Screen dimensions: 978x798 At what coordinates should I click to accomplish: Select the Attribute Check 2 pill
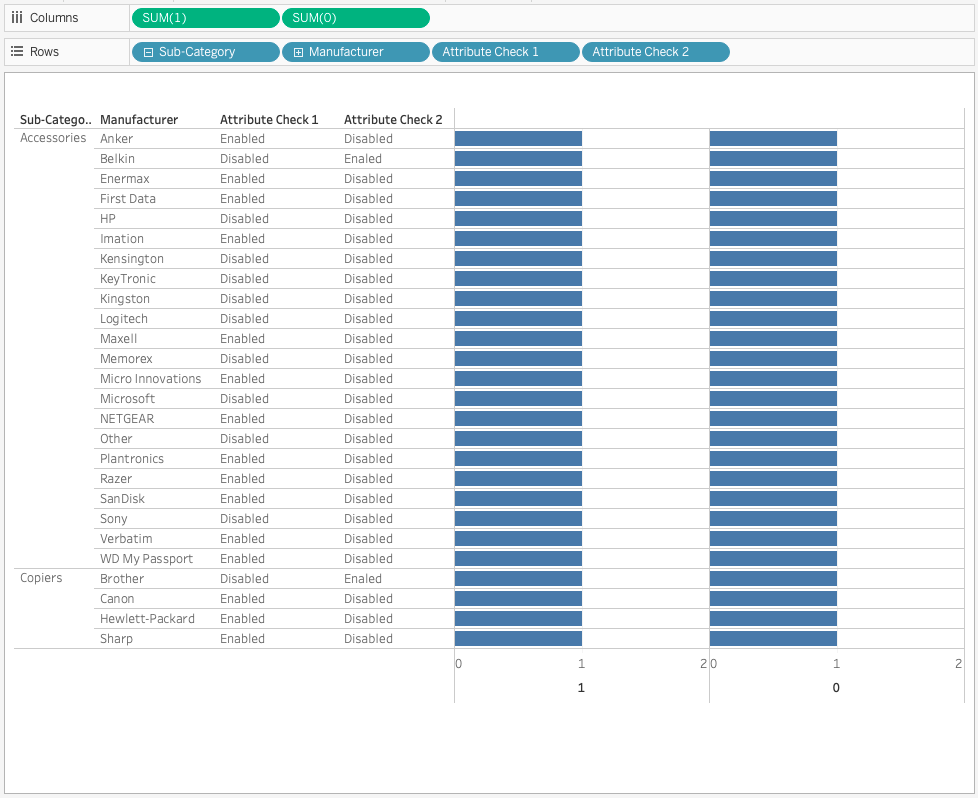coord(655,52)
